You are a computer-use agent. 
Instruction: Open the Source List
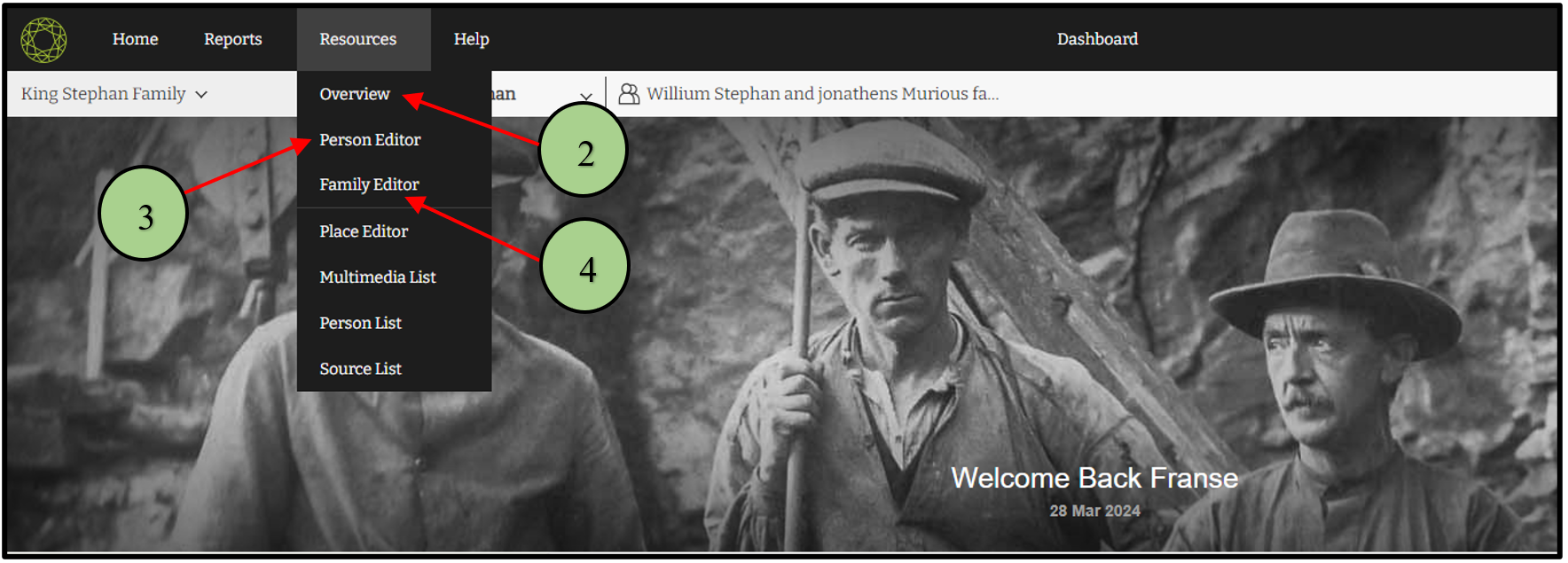[360, 369]
